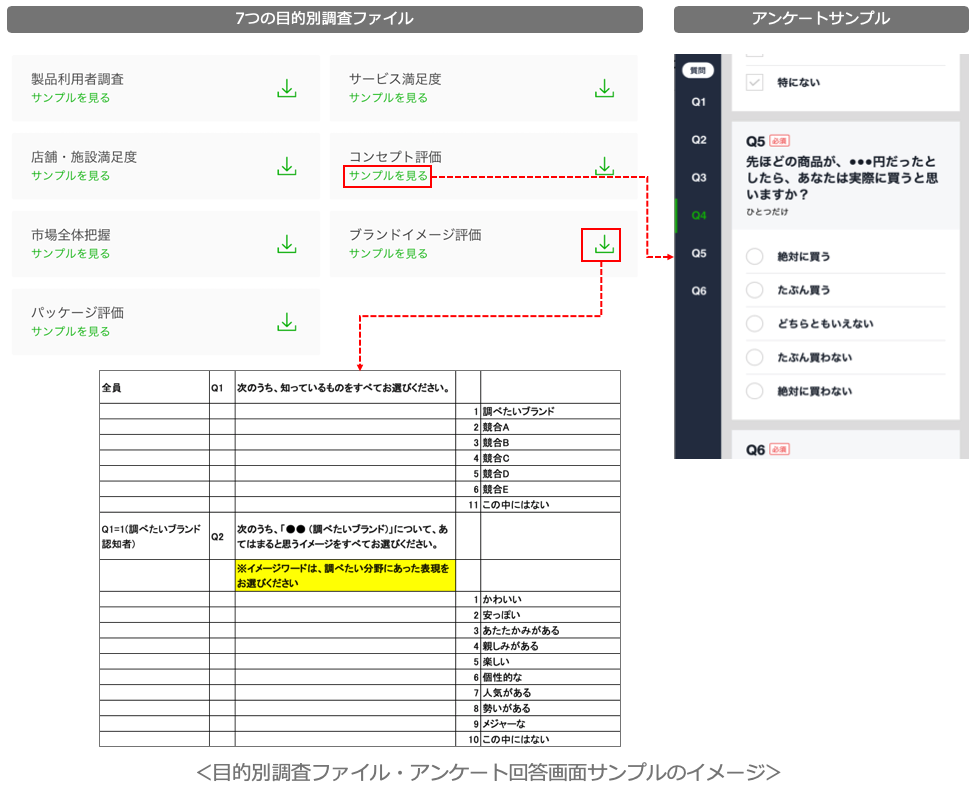Download the 市場全体把握 survey file
976x790 pixels.
[x=287, y=244]
